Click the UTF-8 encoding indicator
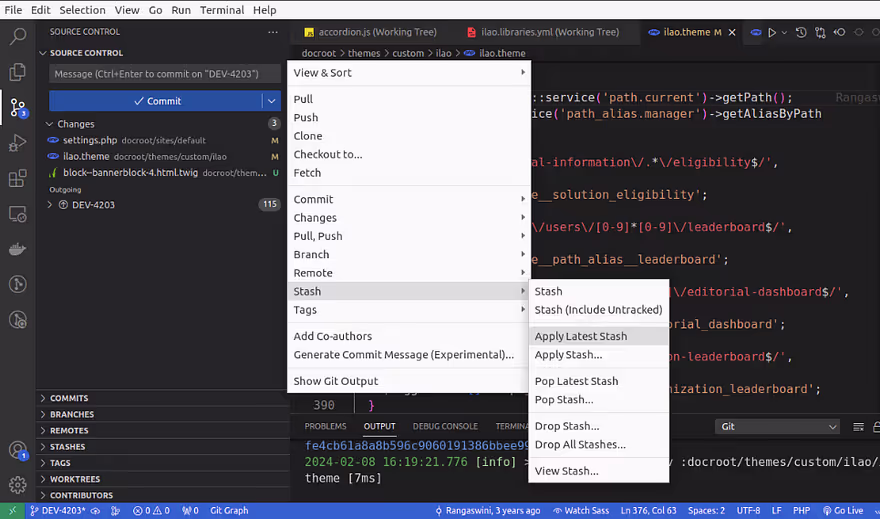 click(x=748, y=511)
